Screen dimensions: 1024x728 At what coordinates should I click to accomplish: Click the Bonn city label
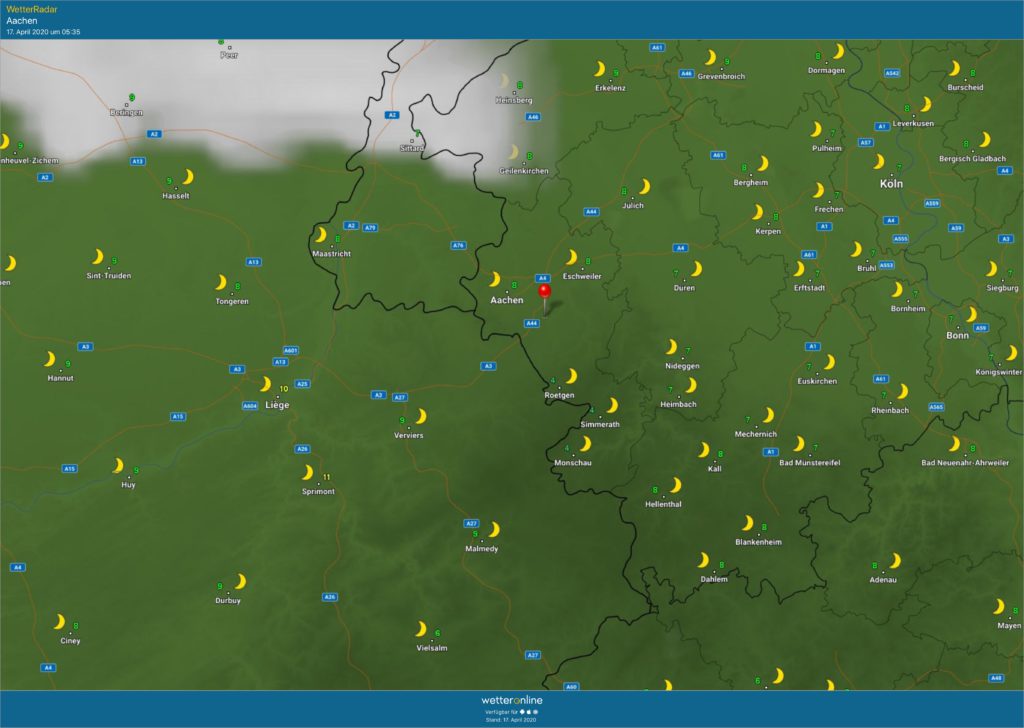(x=957, y=336)
